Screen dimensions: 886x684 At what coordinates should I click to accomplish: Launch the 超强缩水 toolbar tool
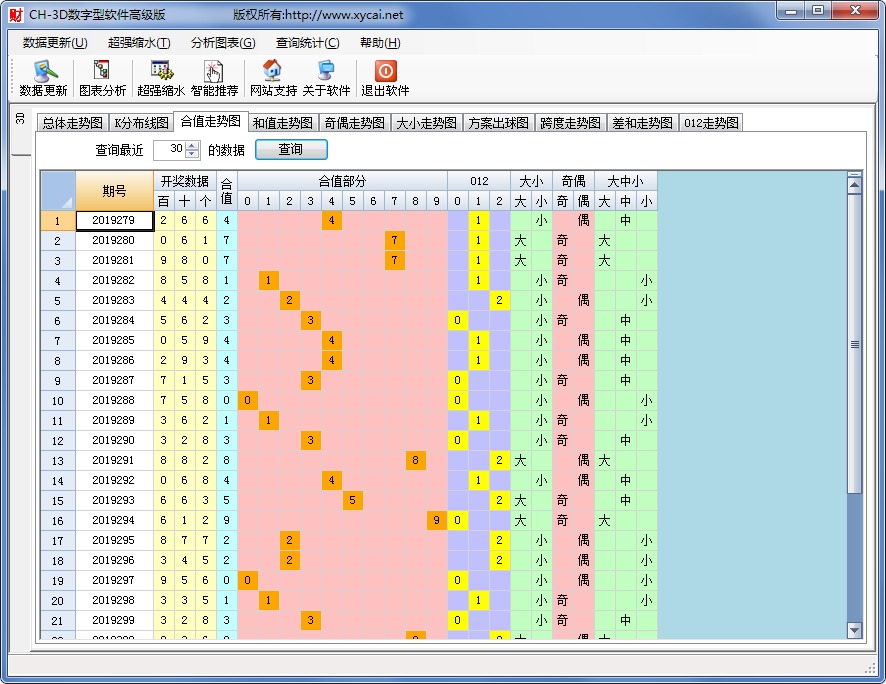[161, 78]
